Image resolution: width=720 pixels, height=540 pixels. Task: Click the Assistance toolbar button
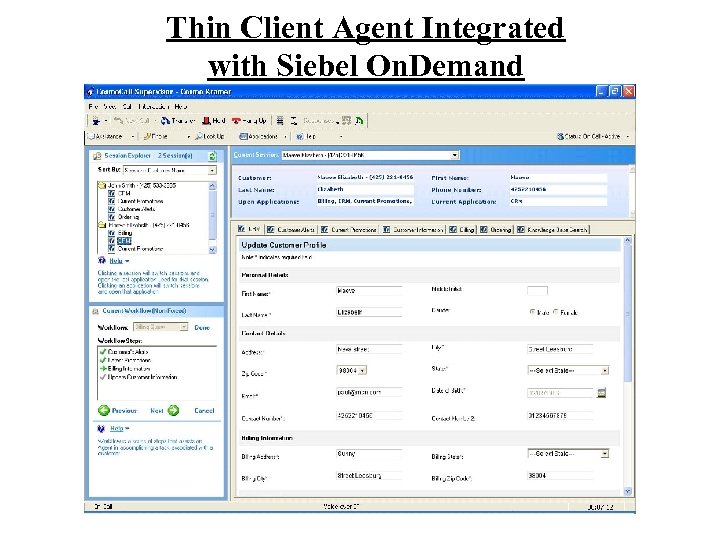(x=106, y=136)
